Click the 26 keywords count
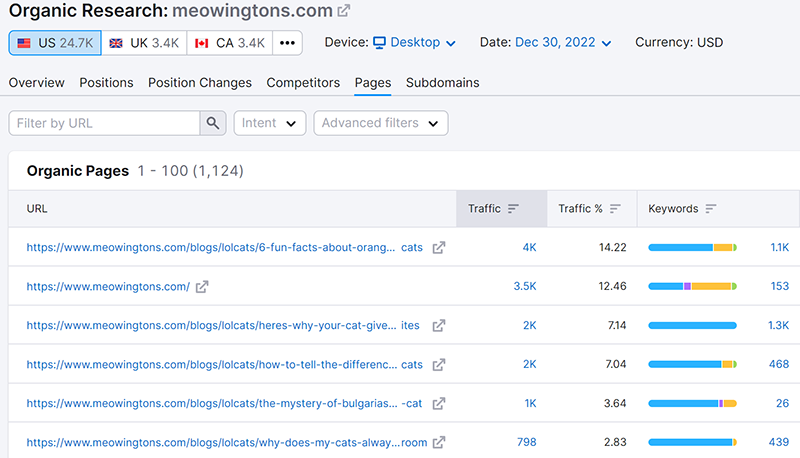The width and height of the screenshot is (800, 458). [x=783, y=403]
